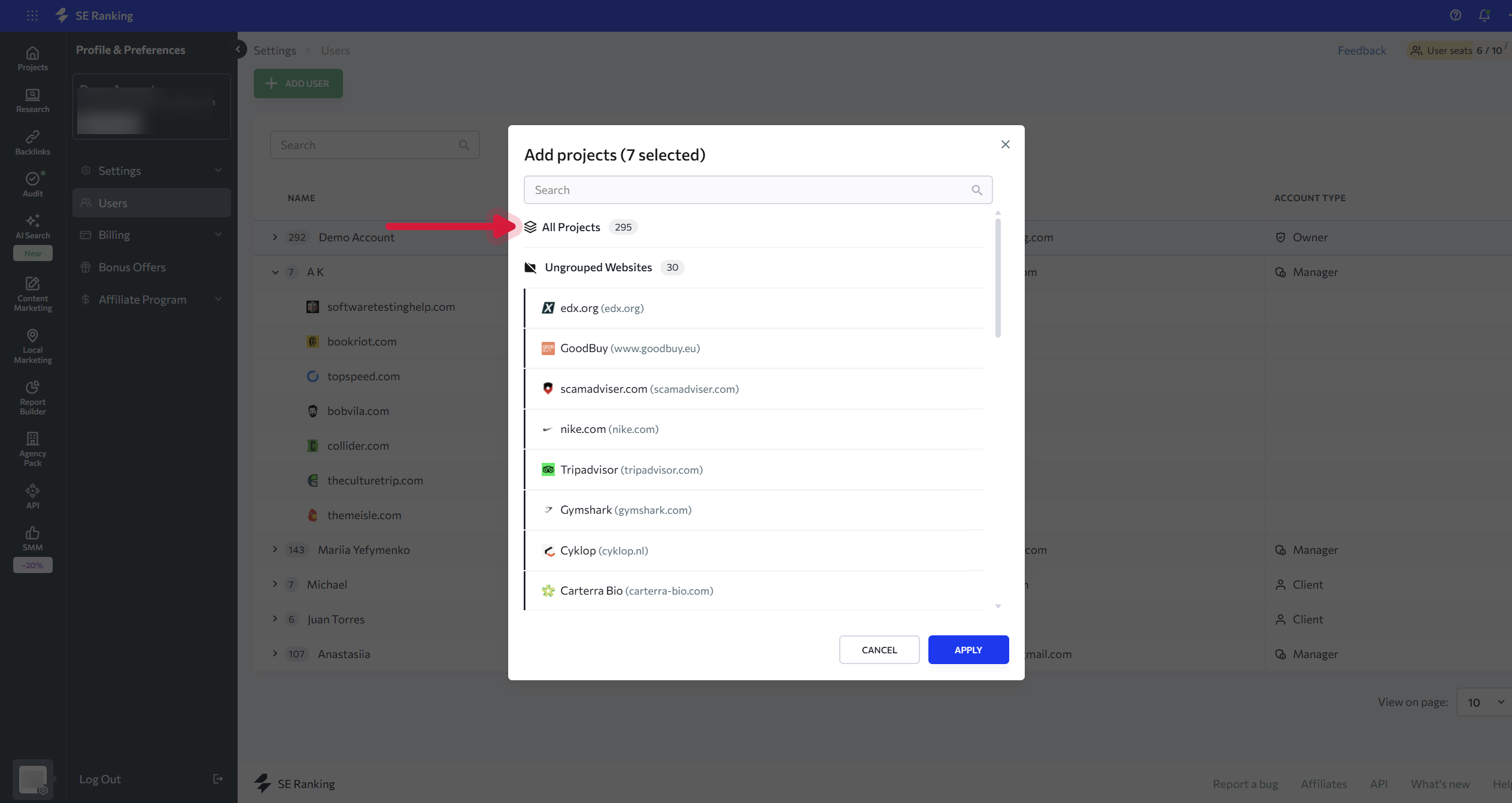Click the edx.org favicon
This screenshot has width=1512, height=803.
click(548, 308)
